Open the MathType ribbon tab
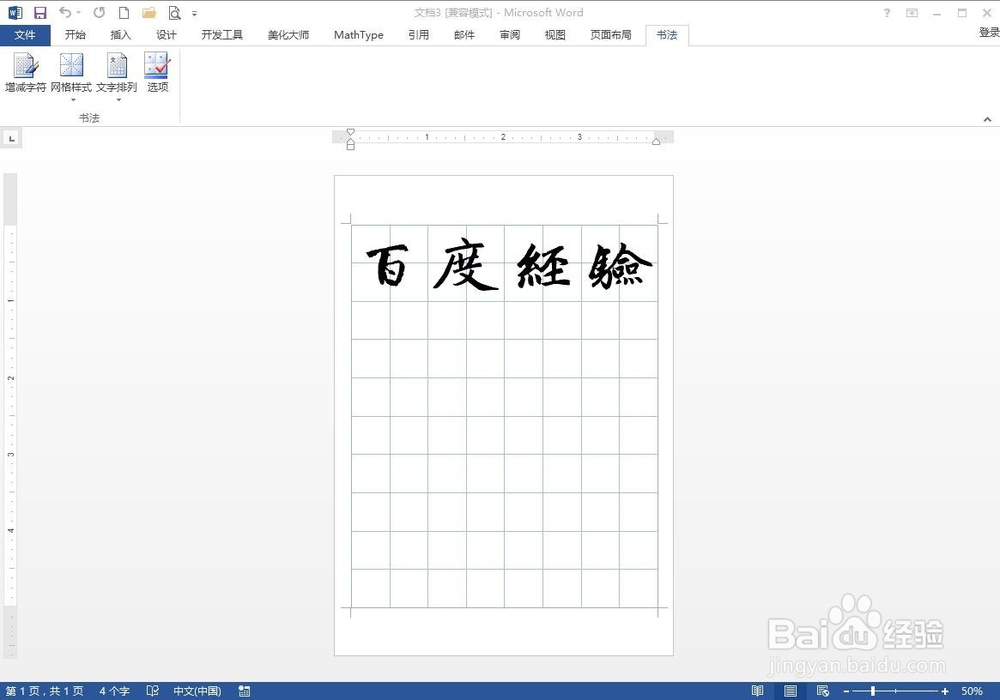1000x700 pixels. tap(358, 34)
